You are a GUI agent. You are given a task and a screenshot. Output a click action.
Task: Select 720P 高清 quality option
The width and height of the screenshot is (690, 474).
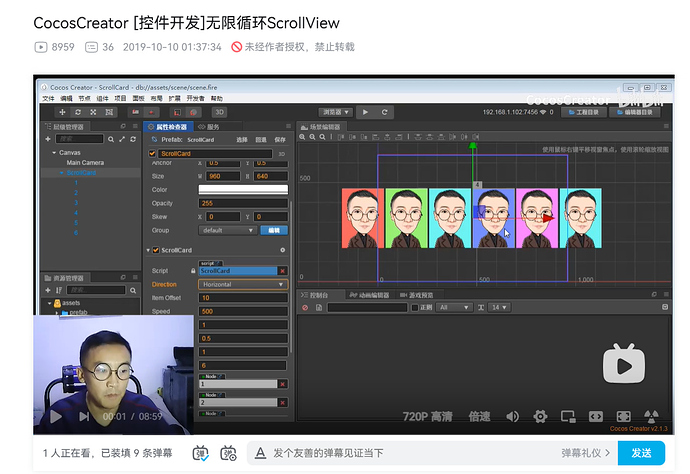[427, 416]
